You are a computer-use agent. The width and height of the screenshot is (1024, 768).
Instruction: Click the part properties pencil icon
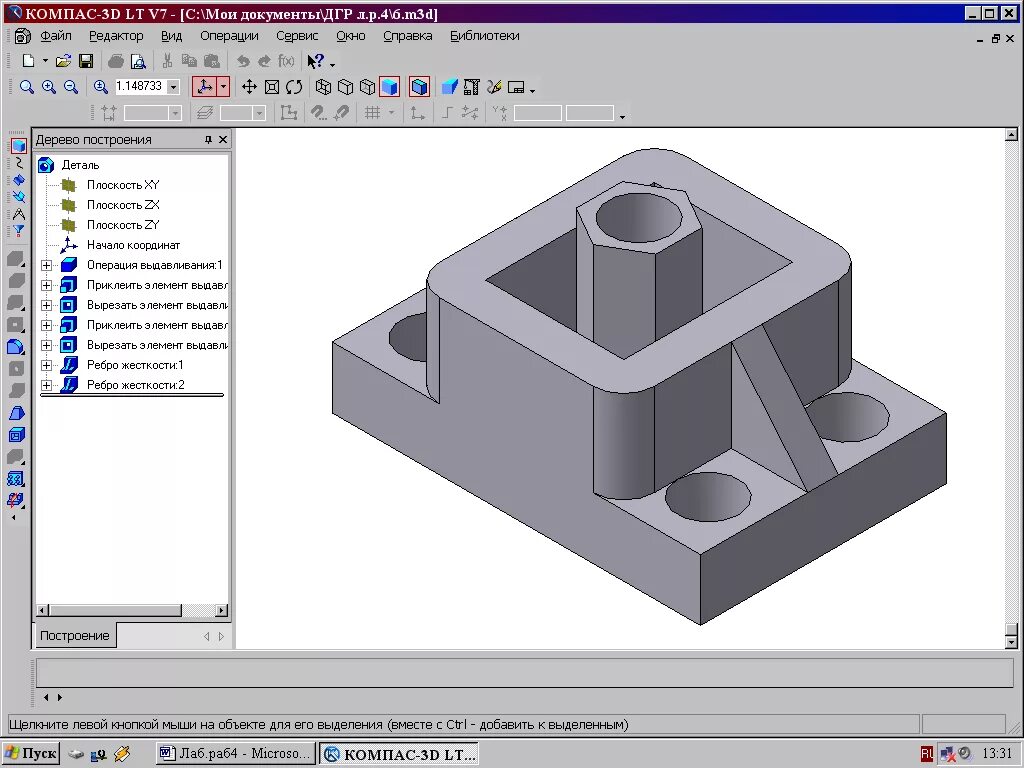[x=494, y=87]
